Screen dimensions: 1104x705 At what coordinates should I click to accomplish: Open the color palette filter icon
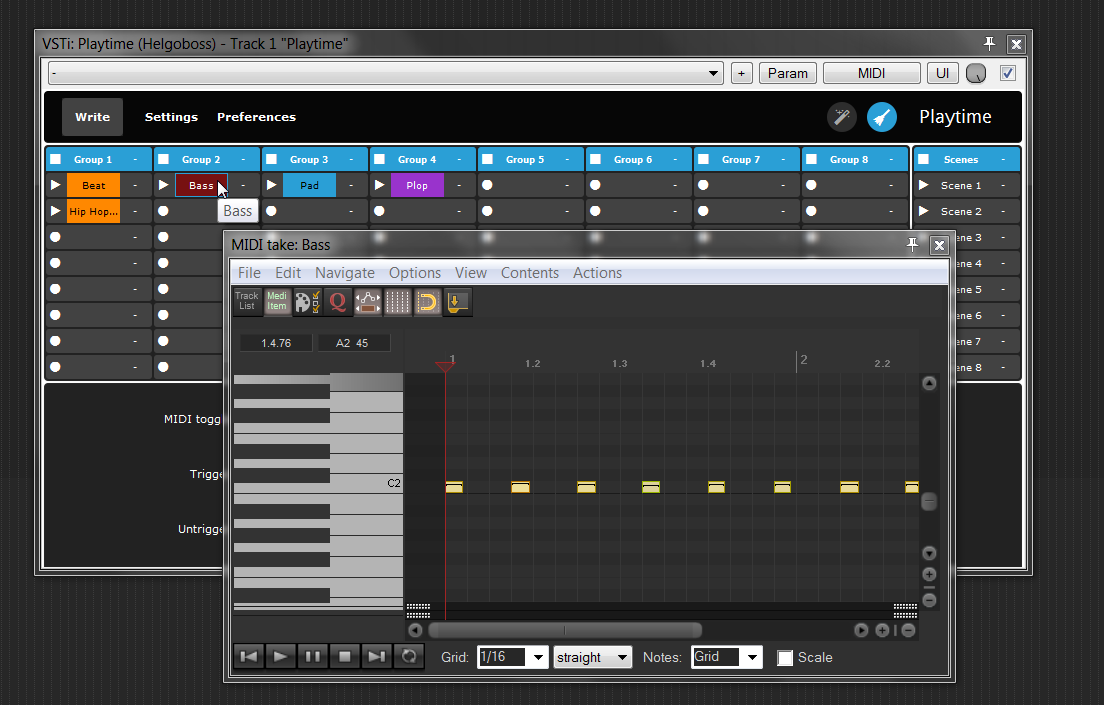pos(307,302)
